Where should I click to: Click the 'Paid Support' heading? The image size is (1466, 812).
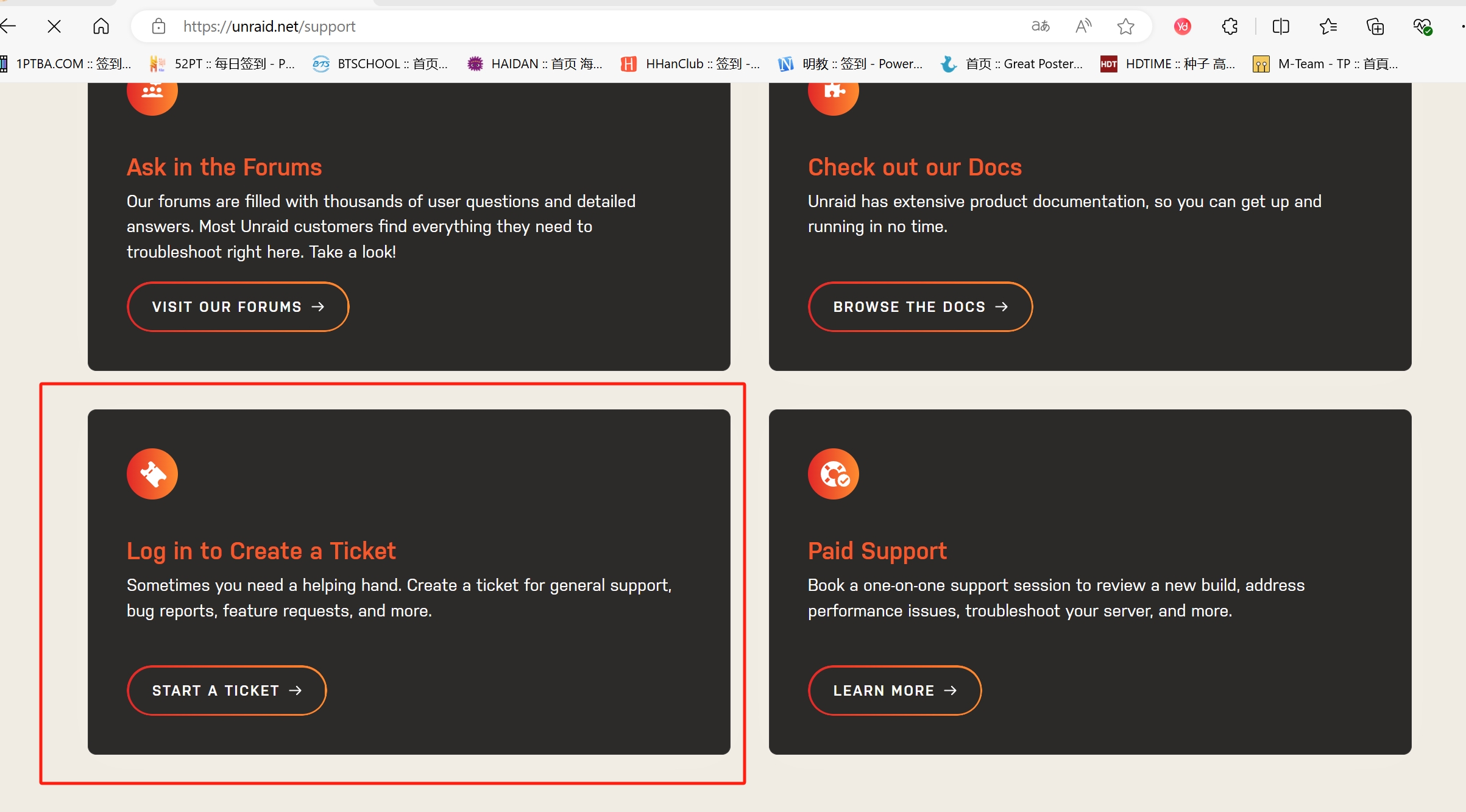877,551
